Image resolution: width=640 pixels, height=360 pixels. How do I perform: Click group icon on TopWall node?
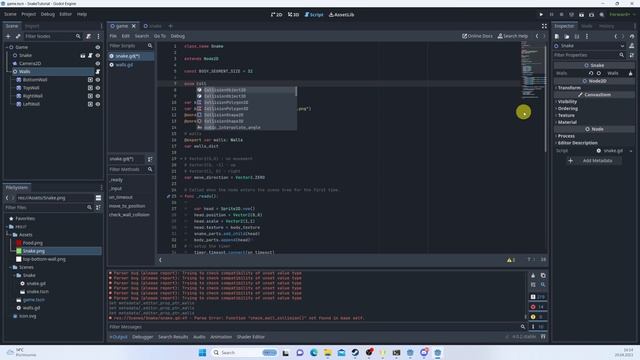[90, 88]
